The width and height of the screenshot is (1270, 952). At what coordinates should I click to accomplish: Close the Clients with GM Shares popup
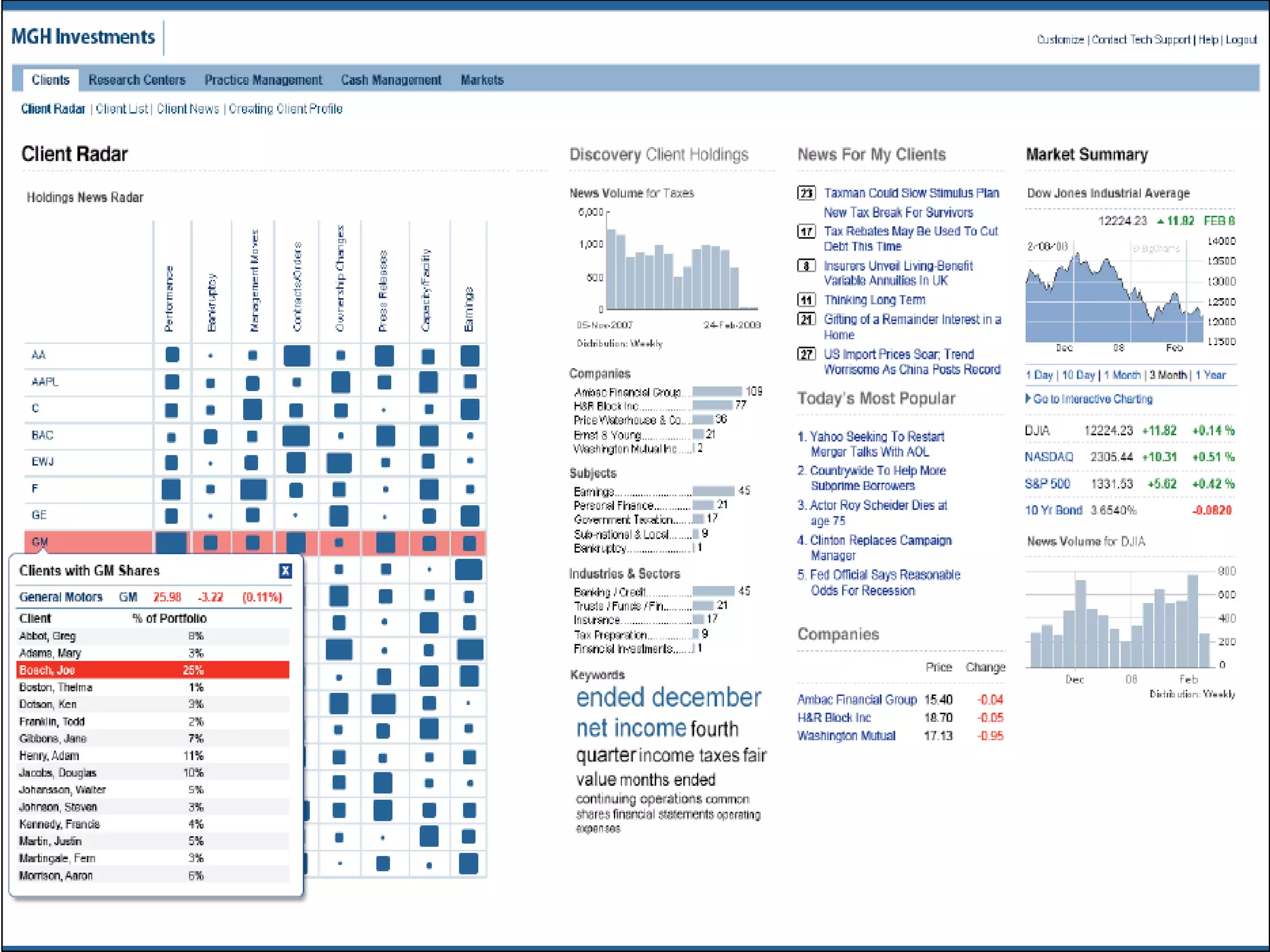285,571
